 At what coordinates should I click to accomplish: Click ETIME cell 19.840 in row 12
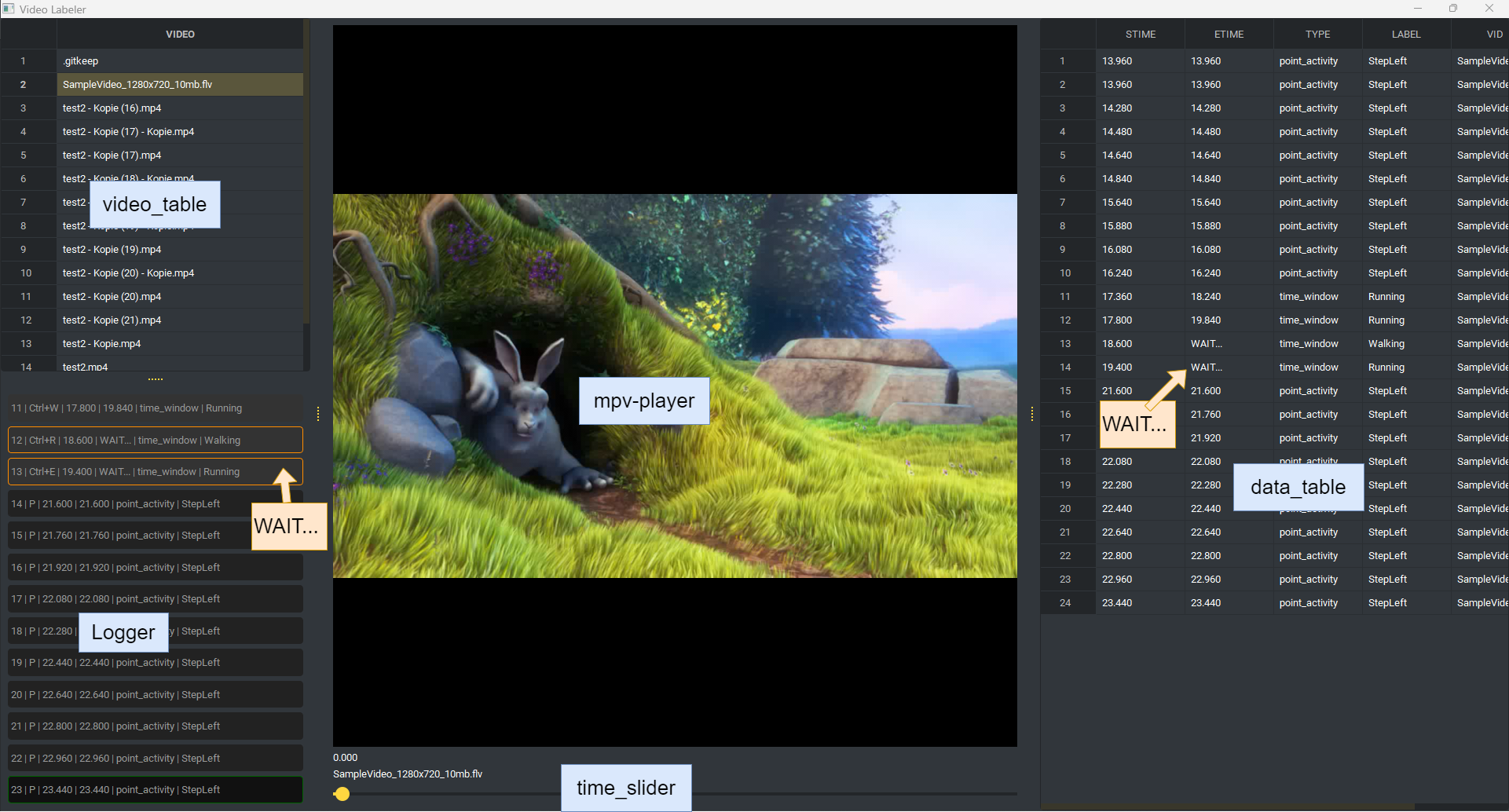coord(1229,320)
